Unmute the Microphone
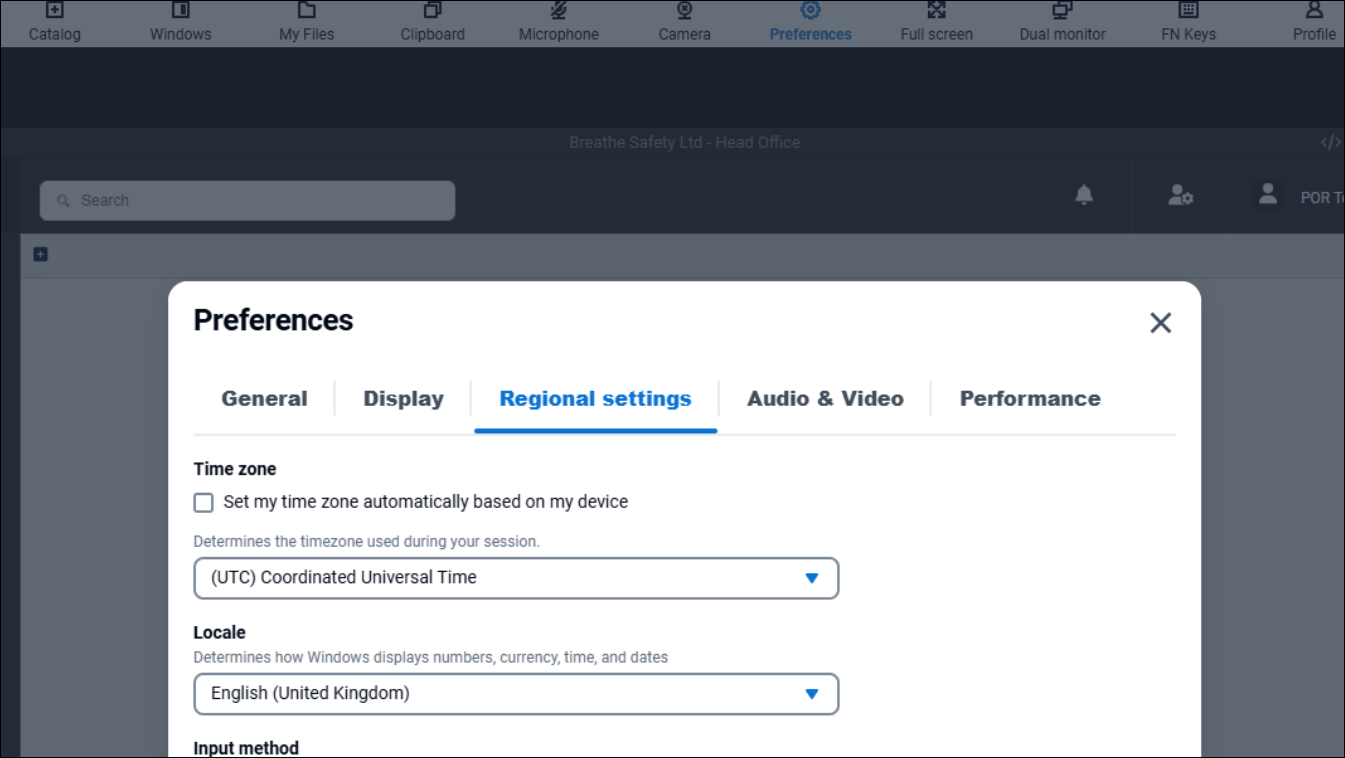The width and height of the screenshot is (1345, 758). click(558, 20)
